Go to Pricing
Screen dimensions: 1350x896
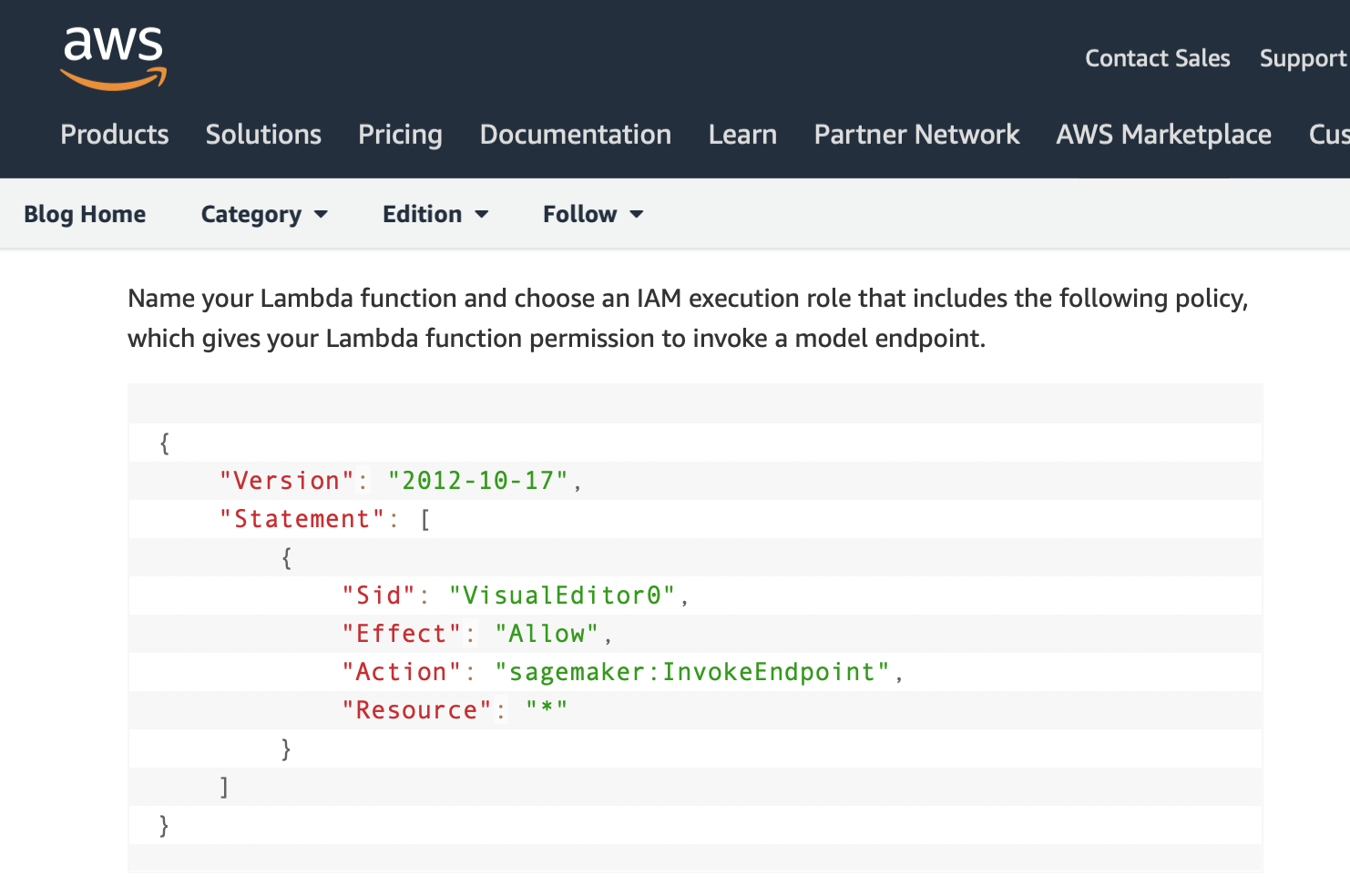[400, 135]
